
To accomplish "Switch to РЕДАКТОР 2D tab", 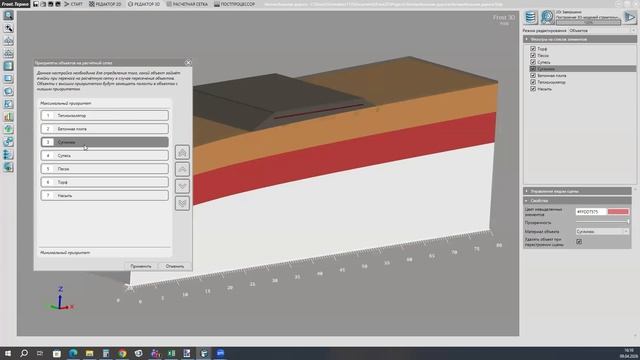I will tap(105, 4).
